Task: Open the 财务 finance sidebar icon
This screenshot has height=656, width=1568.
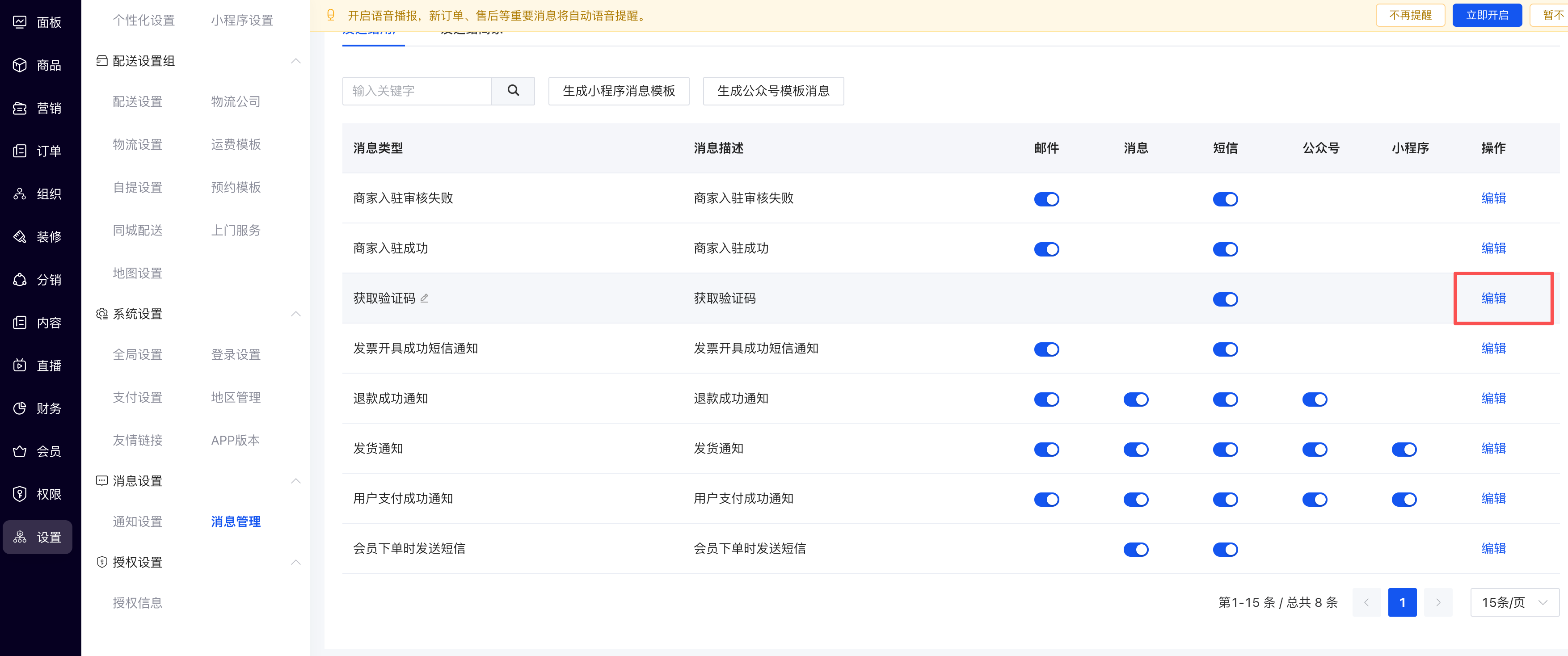Action: [x=20, y=408]
